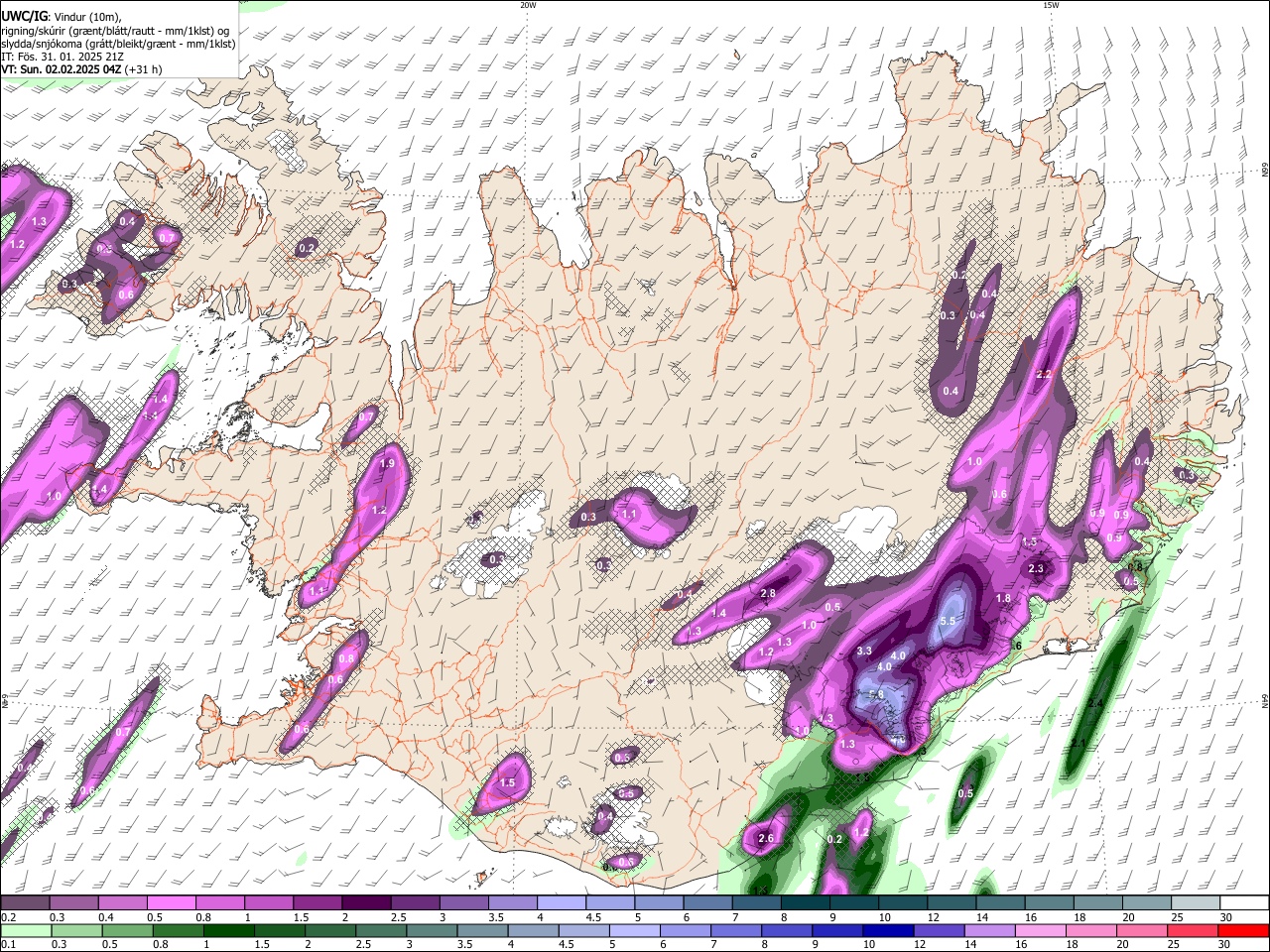Click the 2.4 rain value offshore
The width and height of the screenshot is (1270, 952).
[1095, 703]
